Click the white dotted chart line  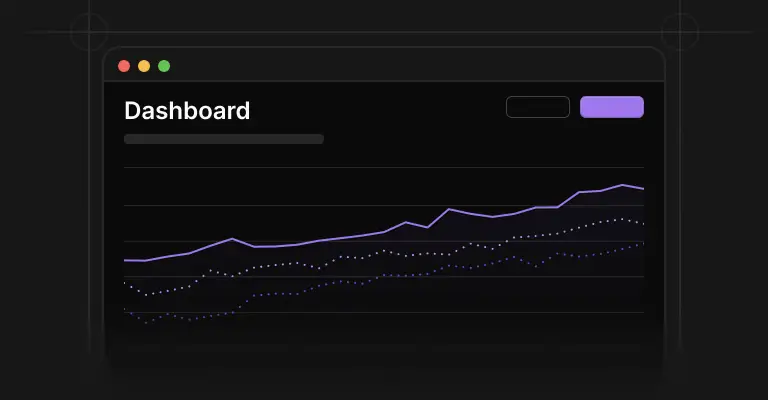384,252
